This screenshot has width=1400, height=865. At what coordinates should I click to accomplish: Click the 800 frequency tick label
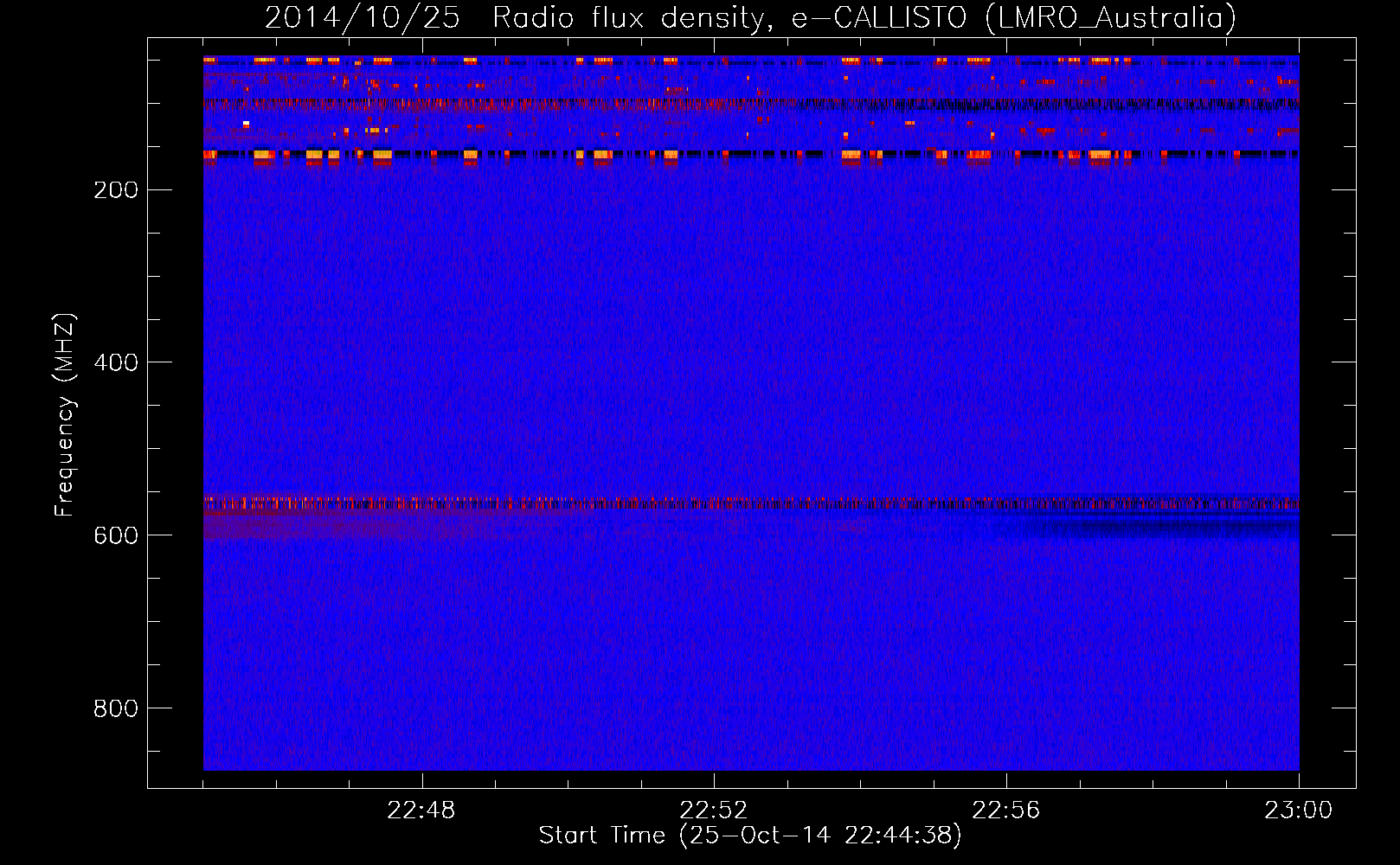116,708
